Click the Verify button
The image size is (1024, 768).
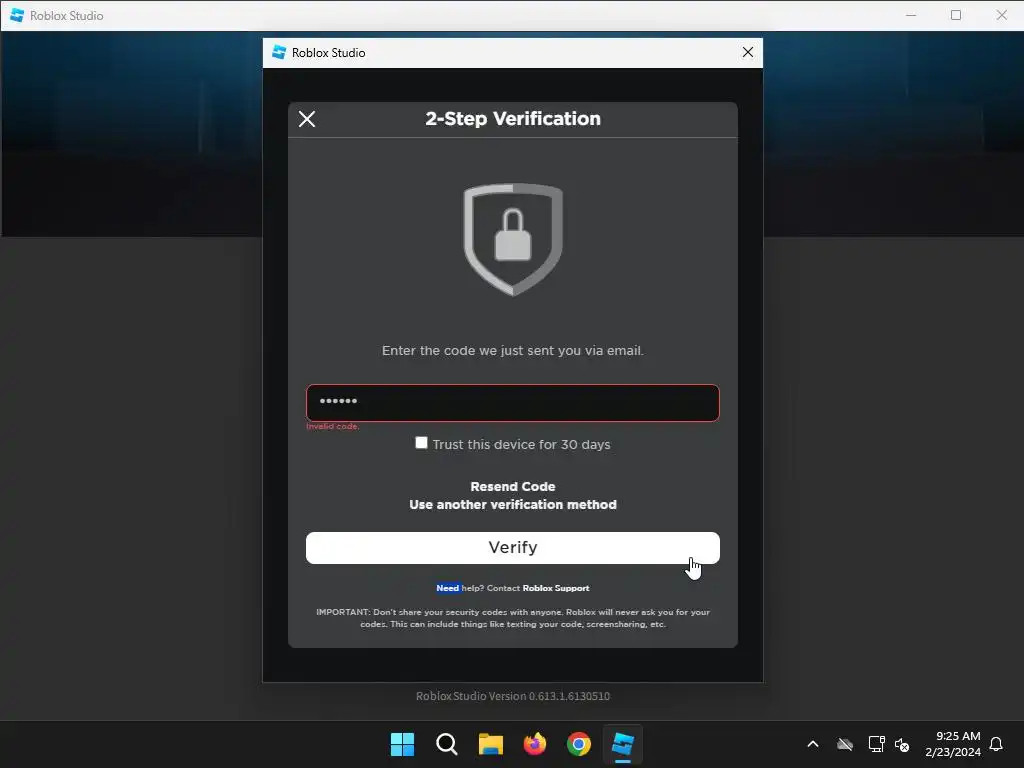513,548
